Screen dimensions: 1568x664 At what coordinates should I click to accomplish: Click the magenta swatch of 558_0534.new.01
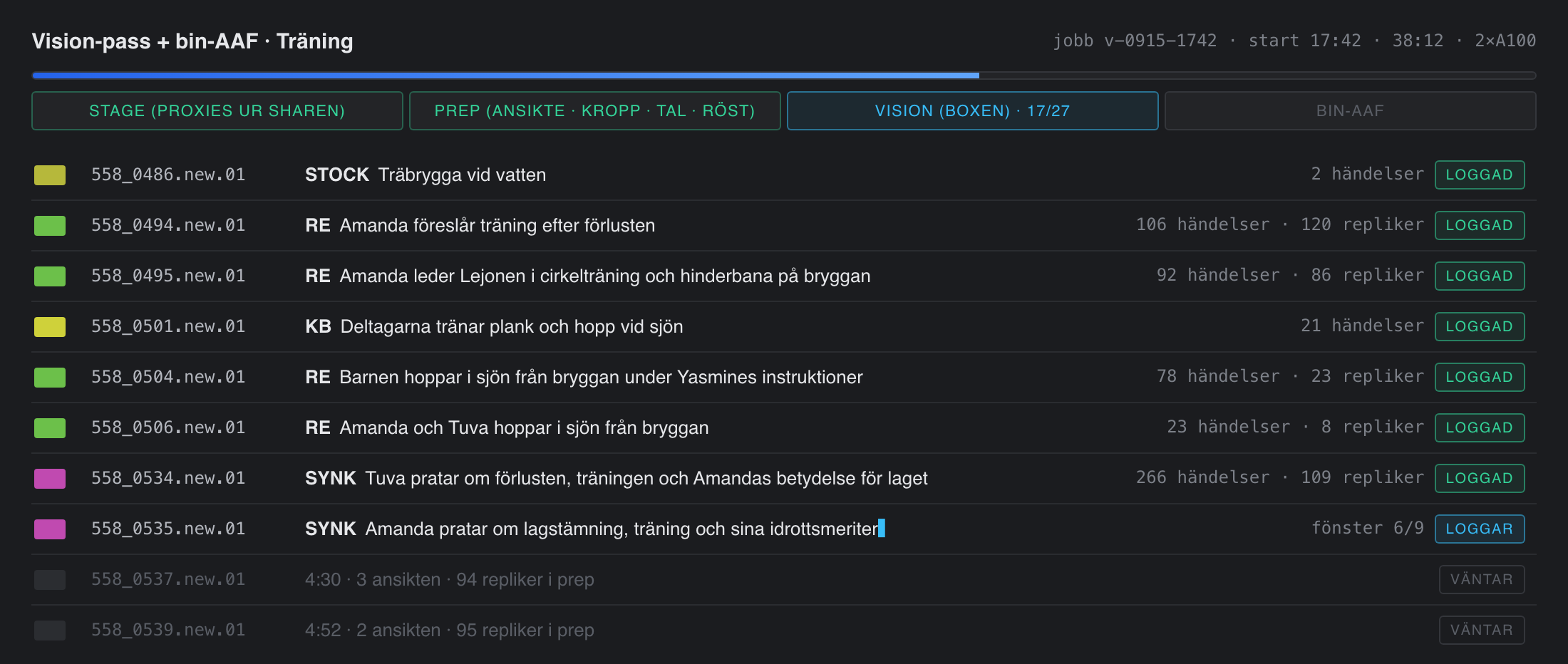click(x=50, y=479)
